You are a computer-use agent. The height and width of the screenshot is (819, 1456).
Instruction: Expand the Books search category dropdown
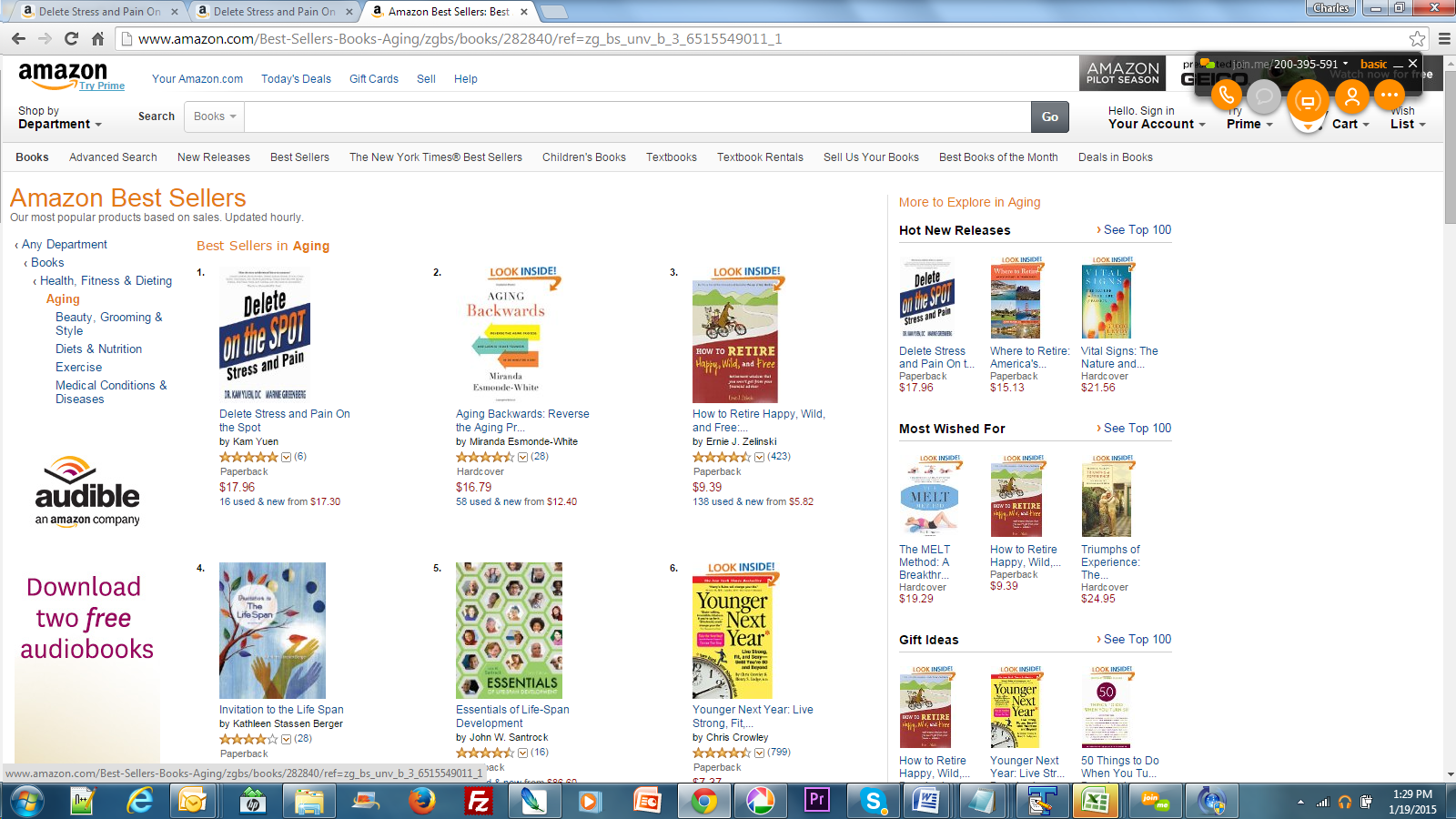215,116
